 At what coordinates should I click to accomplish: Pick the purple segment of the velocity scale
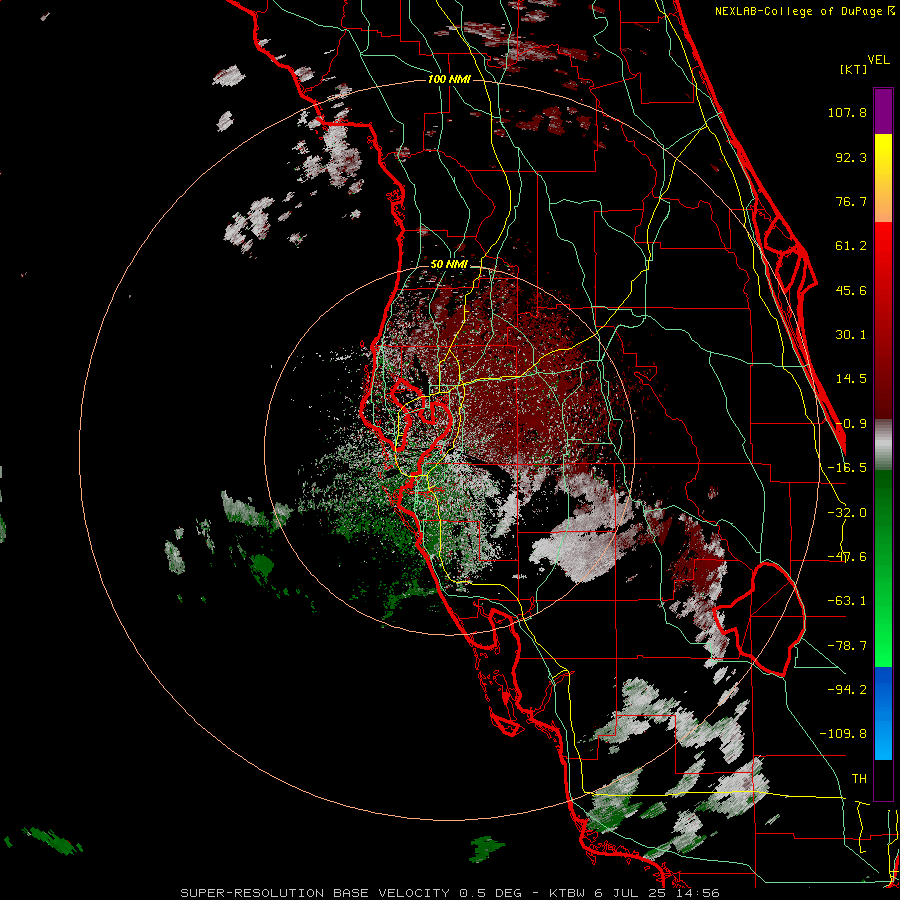(x=883, y=111)
